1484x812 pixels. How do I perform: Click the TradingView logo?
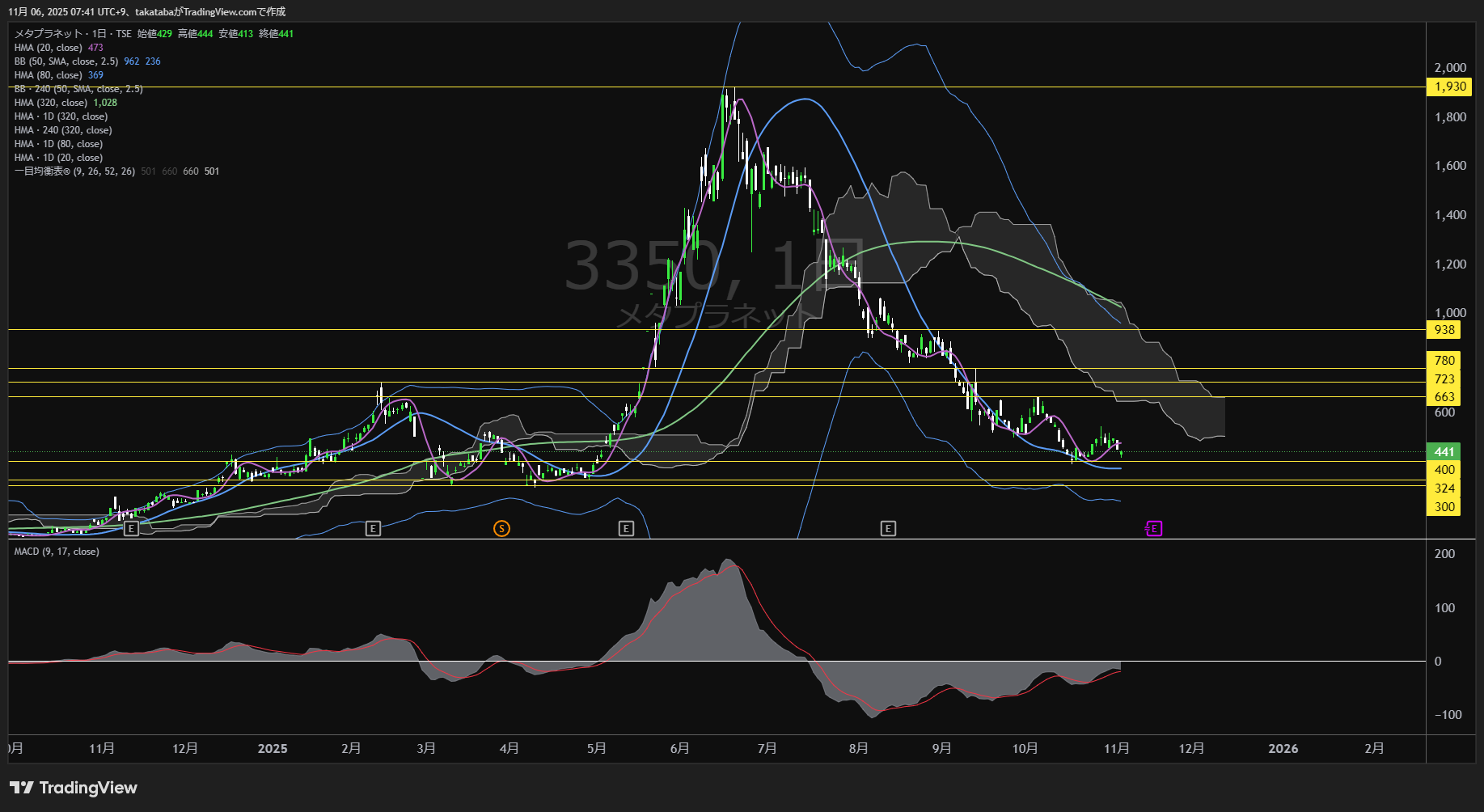point(74,788)
